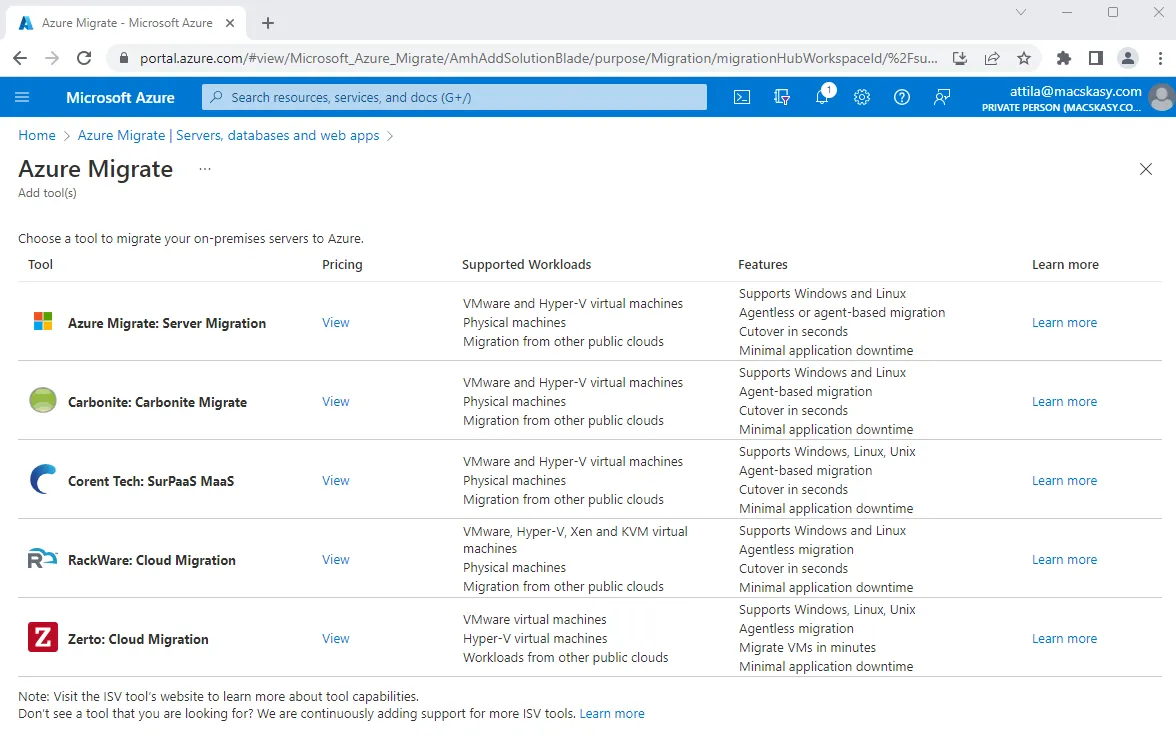The width and height of the screenshot is (1176, 737).
Task: Focus the Search resources field
Action: (454, 97)
